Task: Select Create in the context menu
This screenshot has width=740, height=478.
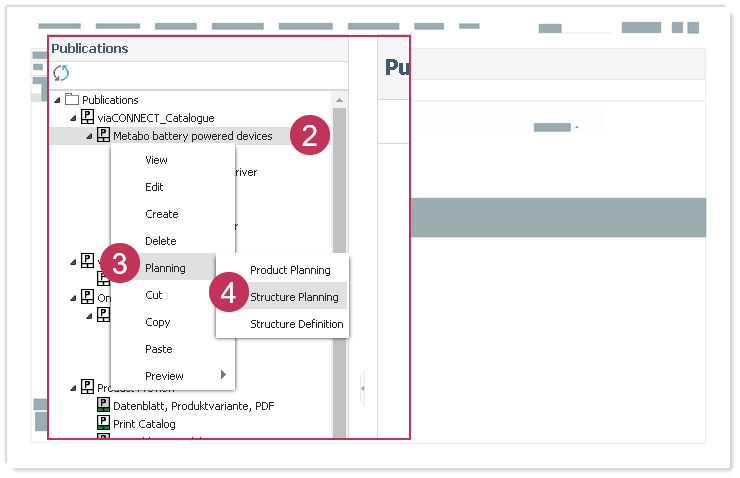Action: (161, 214)
